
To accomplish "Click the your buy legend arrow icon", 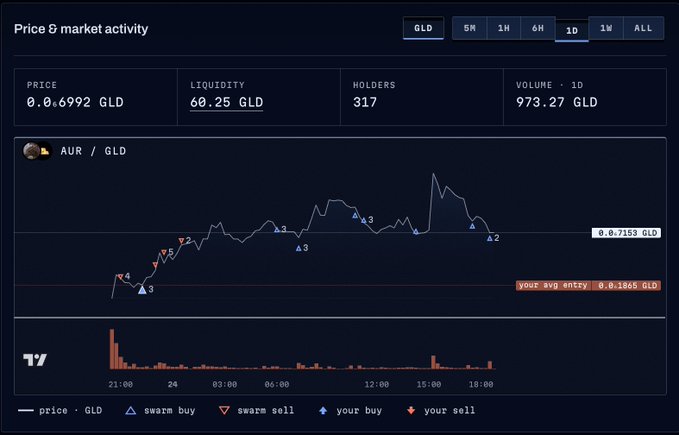I will 323,410.
